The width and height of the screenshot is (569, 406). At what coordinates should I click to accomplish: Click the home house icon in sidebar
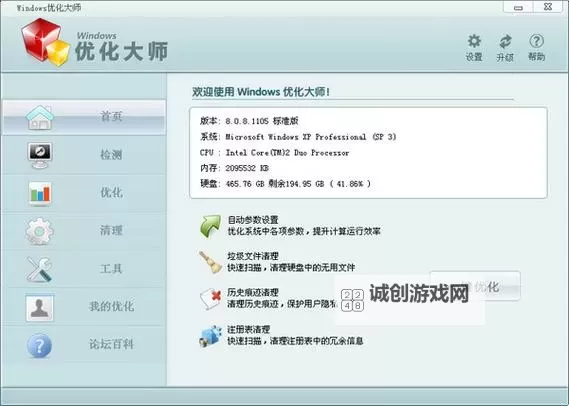[40, 117]
